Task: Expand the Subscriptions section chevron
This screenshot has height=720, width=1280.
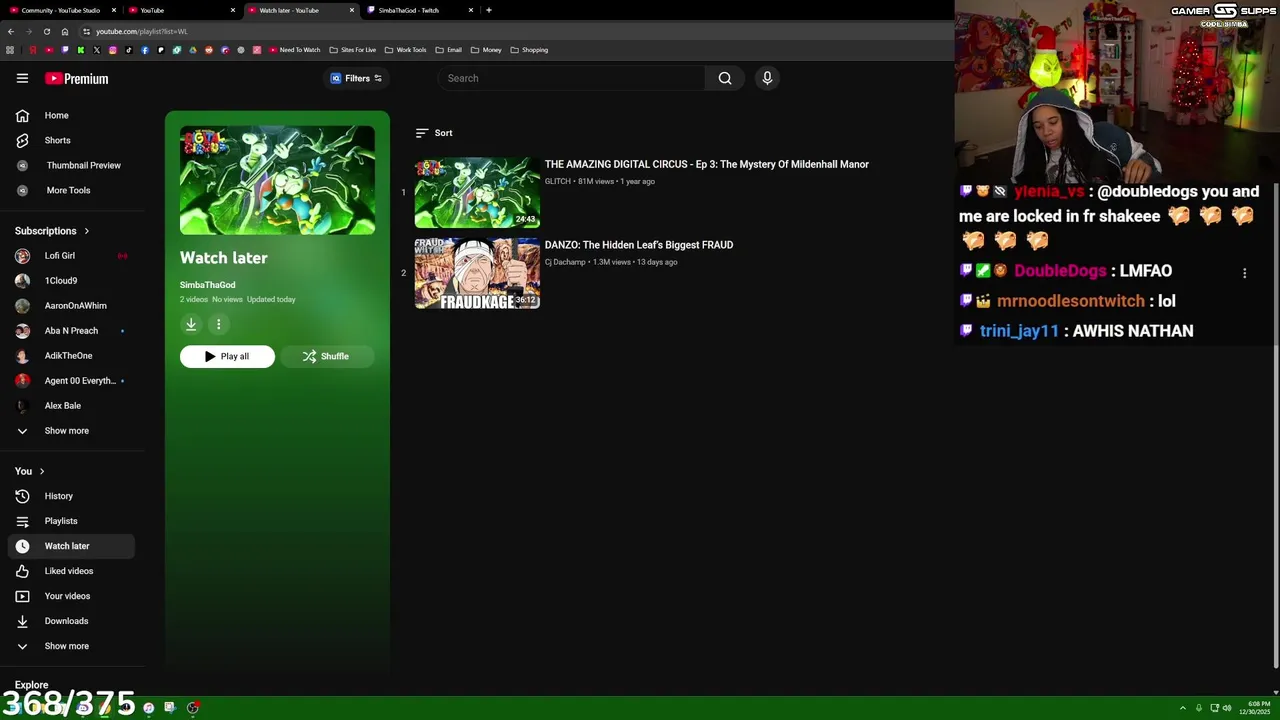Action: [x=86, y=231]
